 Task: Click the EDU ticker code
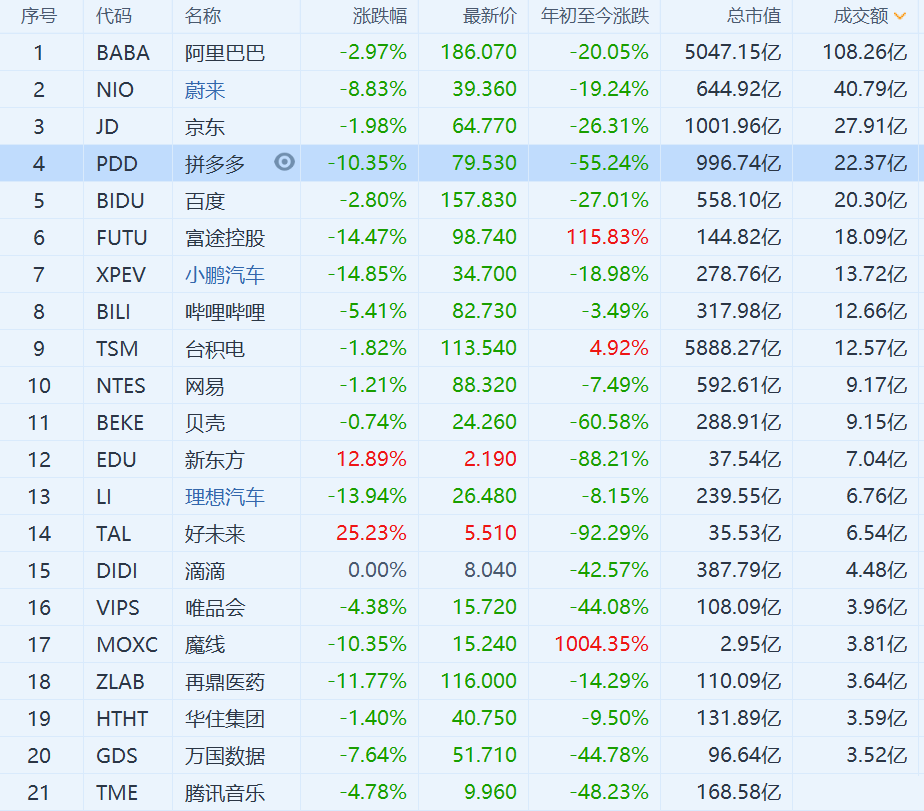tap(118, 460)
